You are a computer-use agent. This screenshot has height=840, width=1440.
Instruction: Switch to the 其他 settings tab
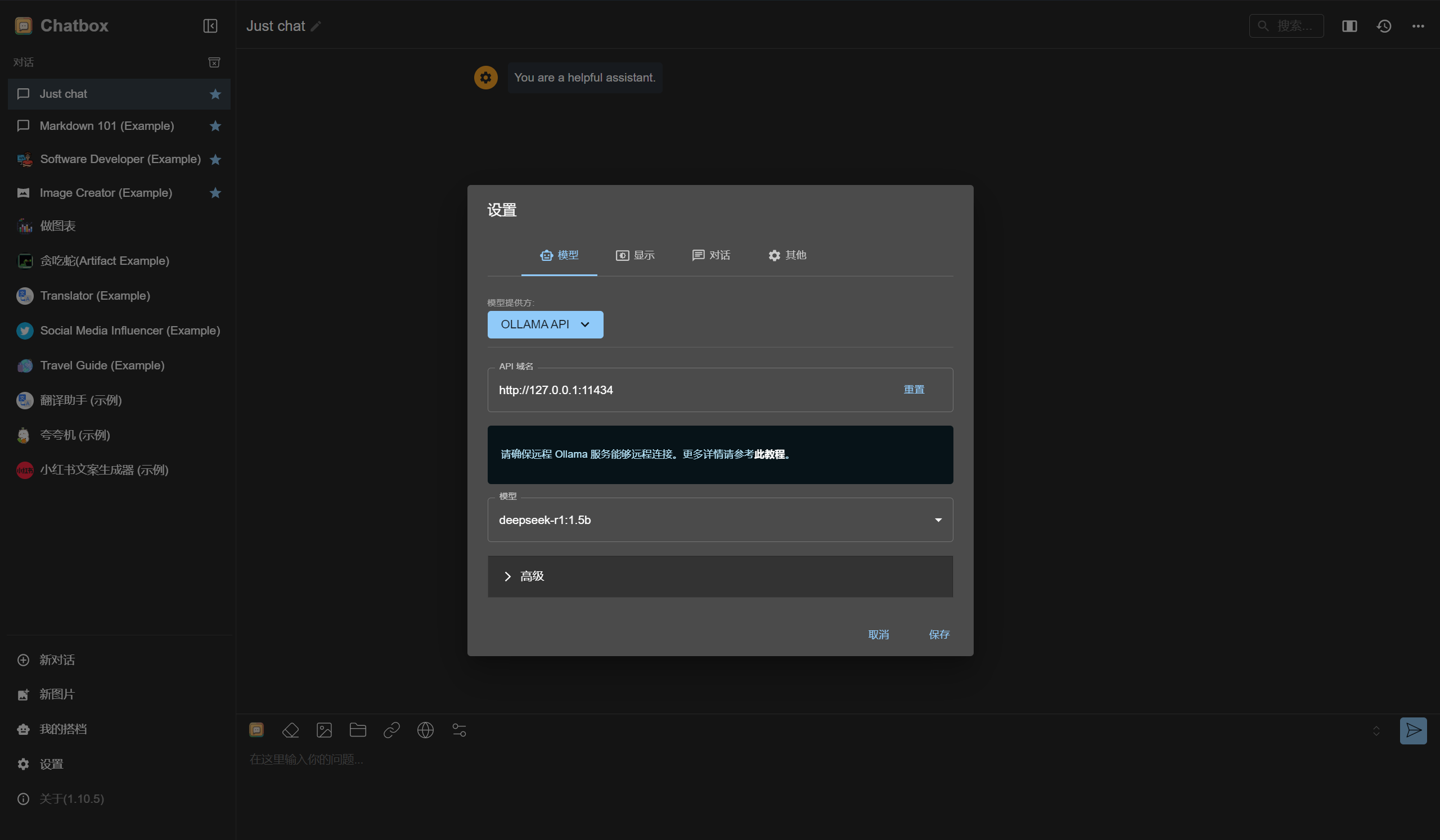pos(787,255)
